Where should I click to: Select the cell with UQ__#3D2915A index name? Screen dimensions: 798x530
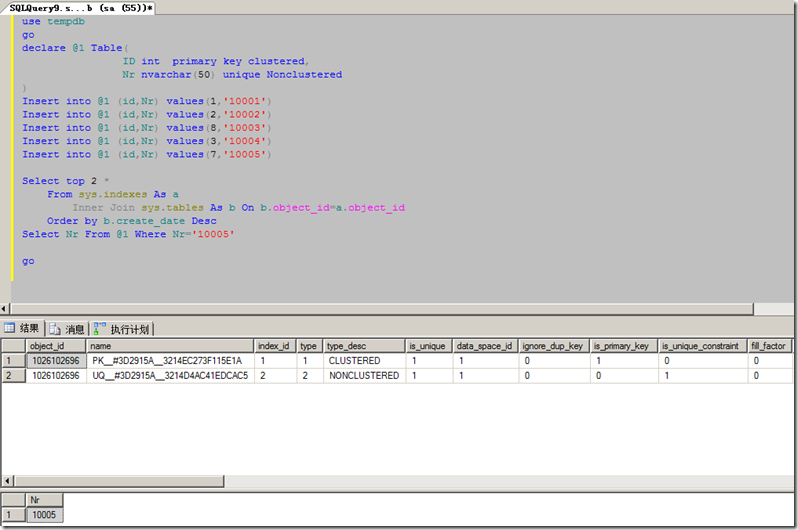pyautogui.click(x=169, y=376)
